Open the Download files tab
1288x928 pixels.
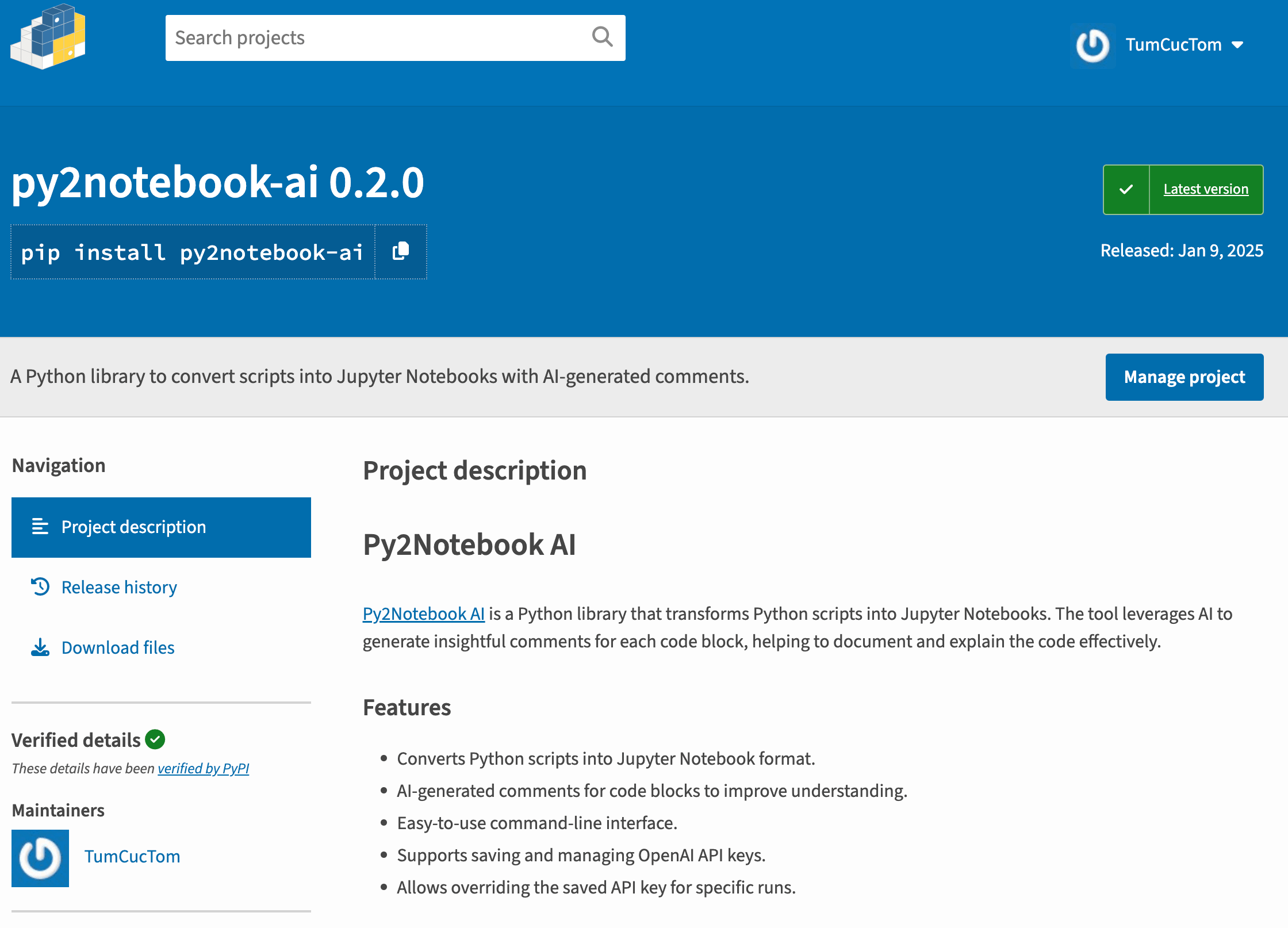118,647
